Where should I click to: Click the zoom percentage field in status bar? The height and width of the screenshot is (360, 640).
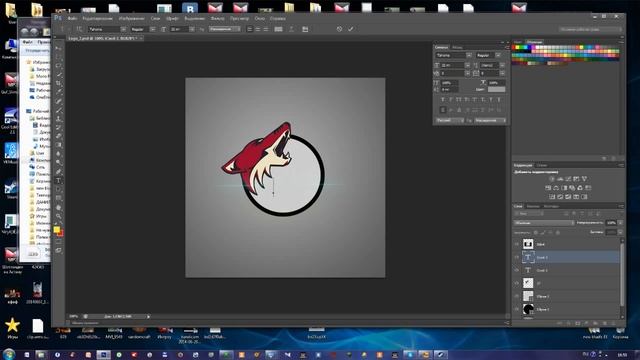73,316
